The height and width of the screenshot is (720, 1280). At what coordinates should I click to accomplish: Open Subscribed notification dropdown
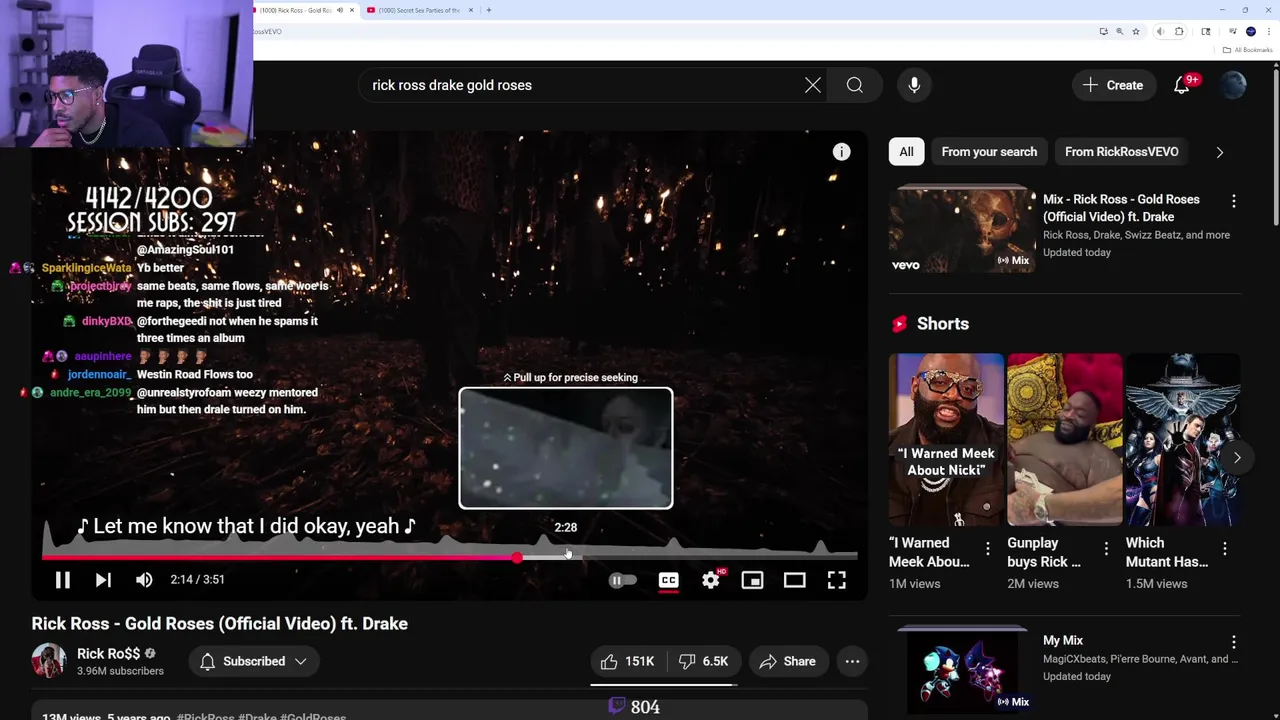tap(252, 661)
